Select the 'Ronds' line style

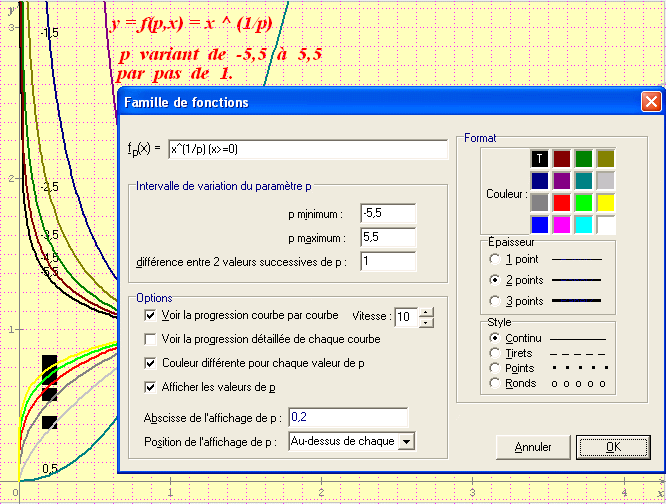[x=495, y=383]
